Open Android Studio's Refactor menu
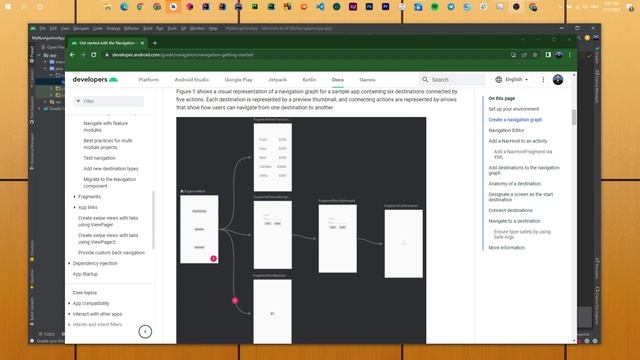 click(131, 29)
